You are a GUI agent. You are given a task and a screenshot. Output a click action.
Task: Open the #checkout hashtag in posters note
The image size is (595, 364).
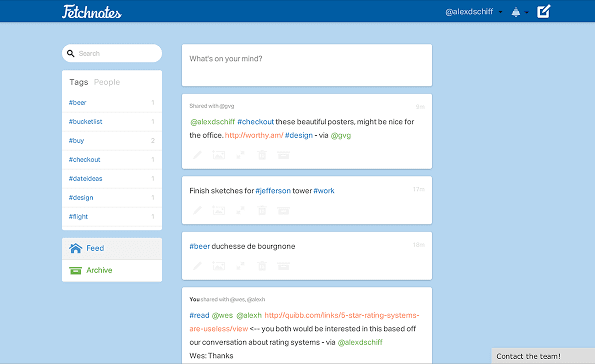coord(255,122)
